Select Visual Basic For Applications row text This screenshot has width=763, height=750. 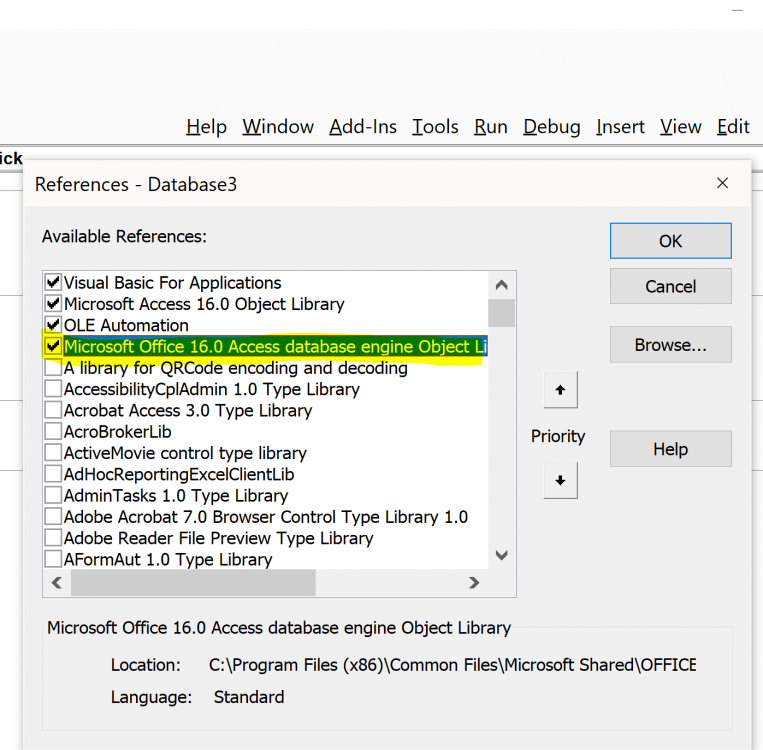click(172, 283)
